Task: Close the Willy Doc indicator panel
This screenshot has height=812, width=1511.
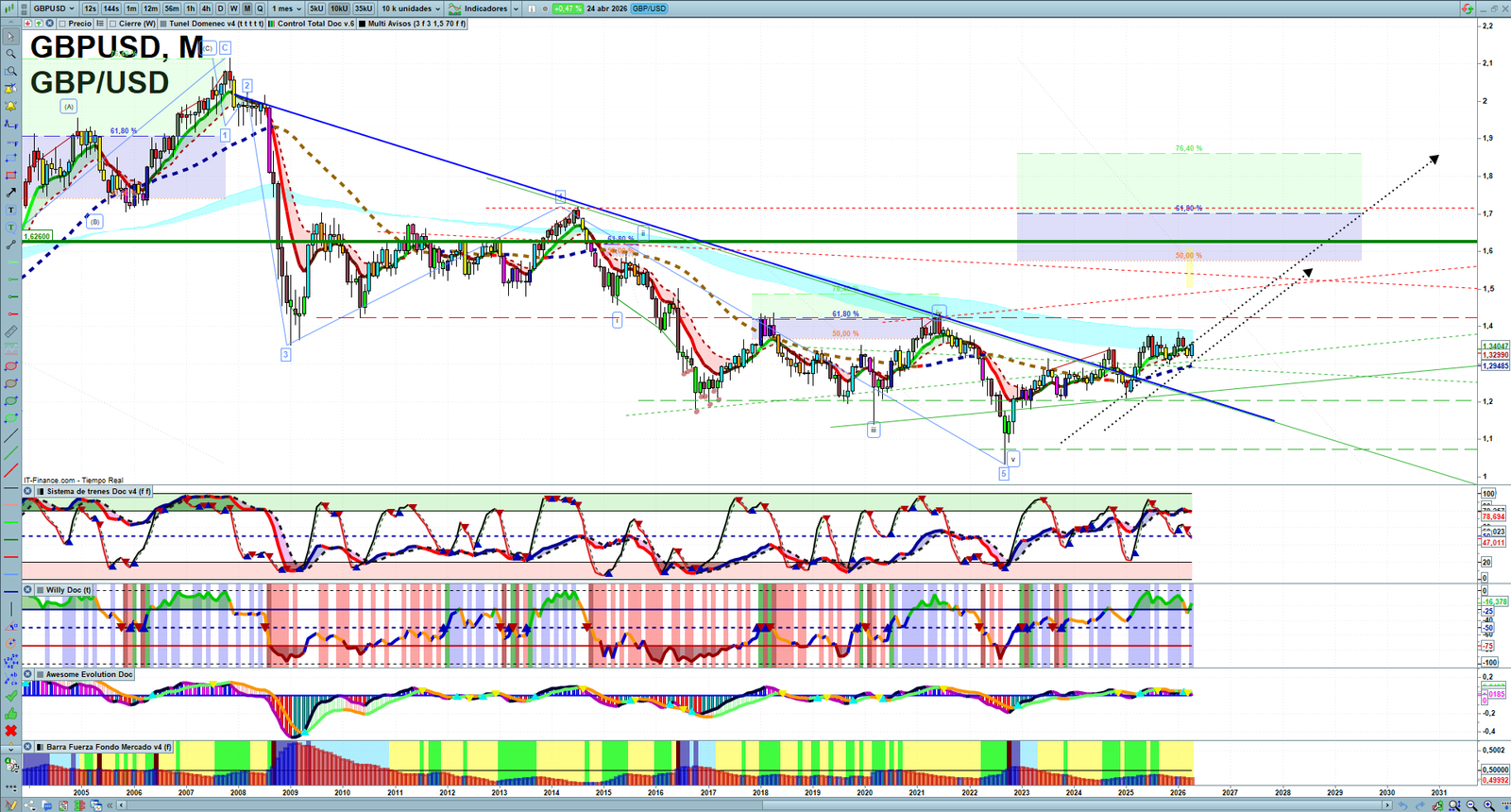Action: (28, 590)
